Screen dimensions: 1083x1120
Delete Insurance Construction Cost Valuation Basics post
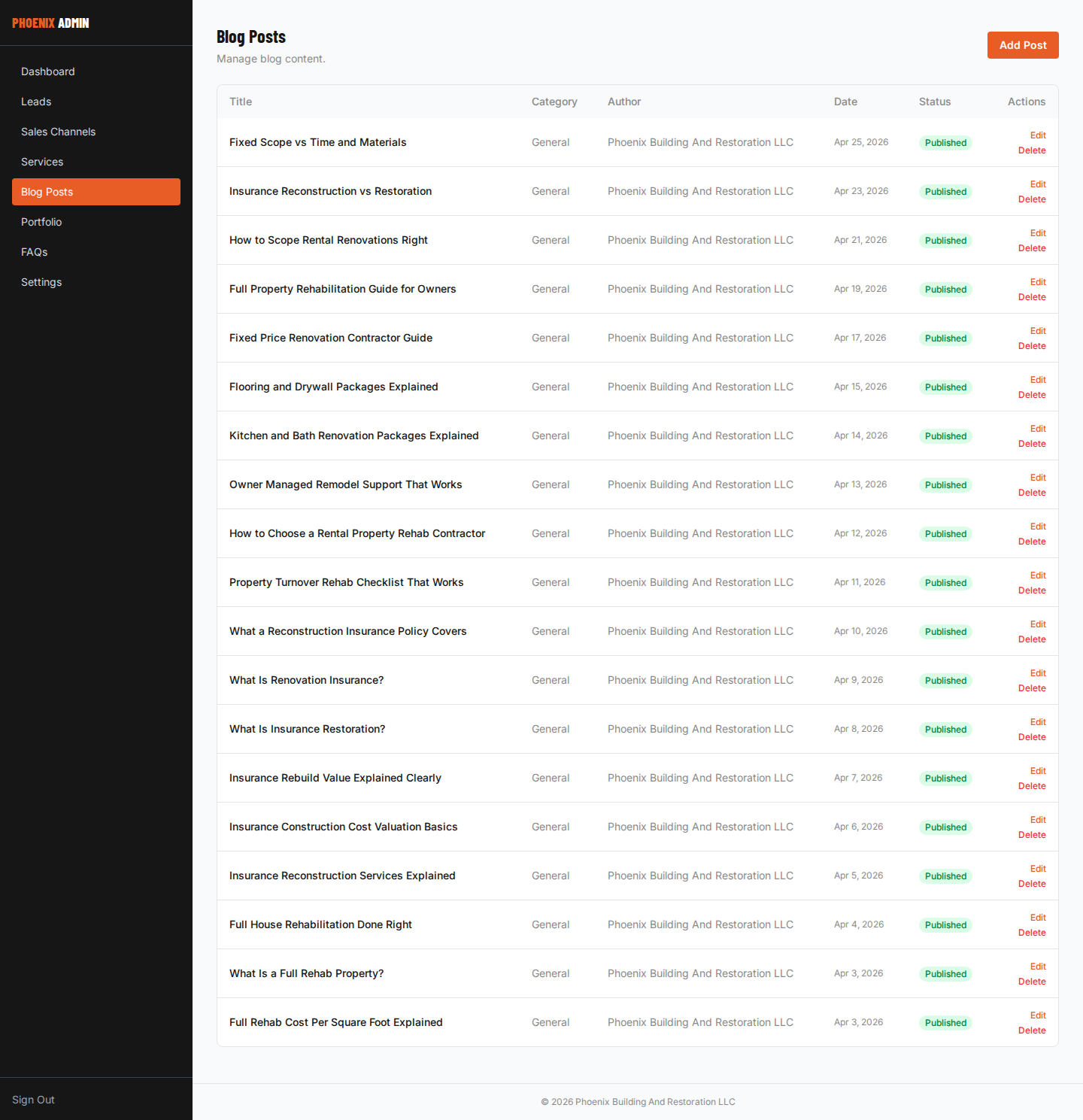tap(1032, 835)
